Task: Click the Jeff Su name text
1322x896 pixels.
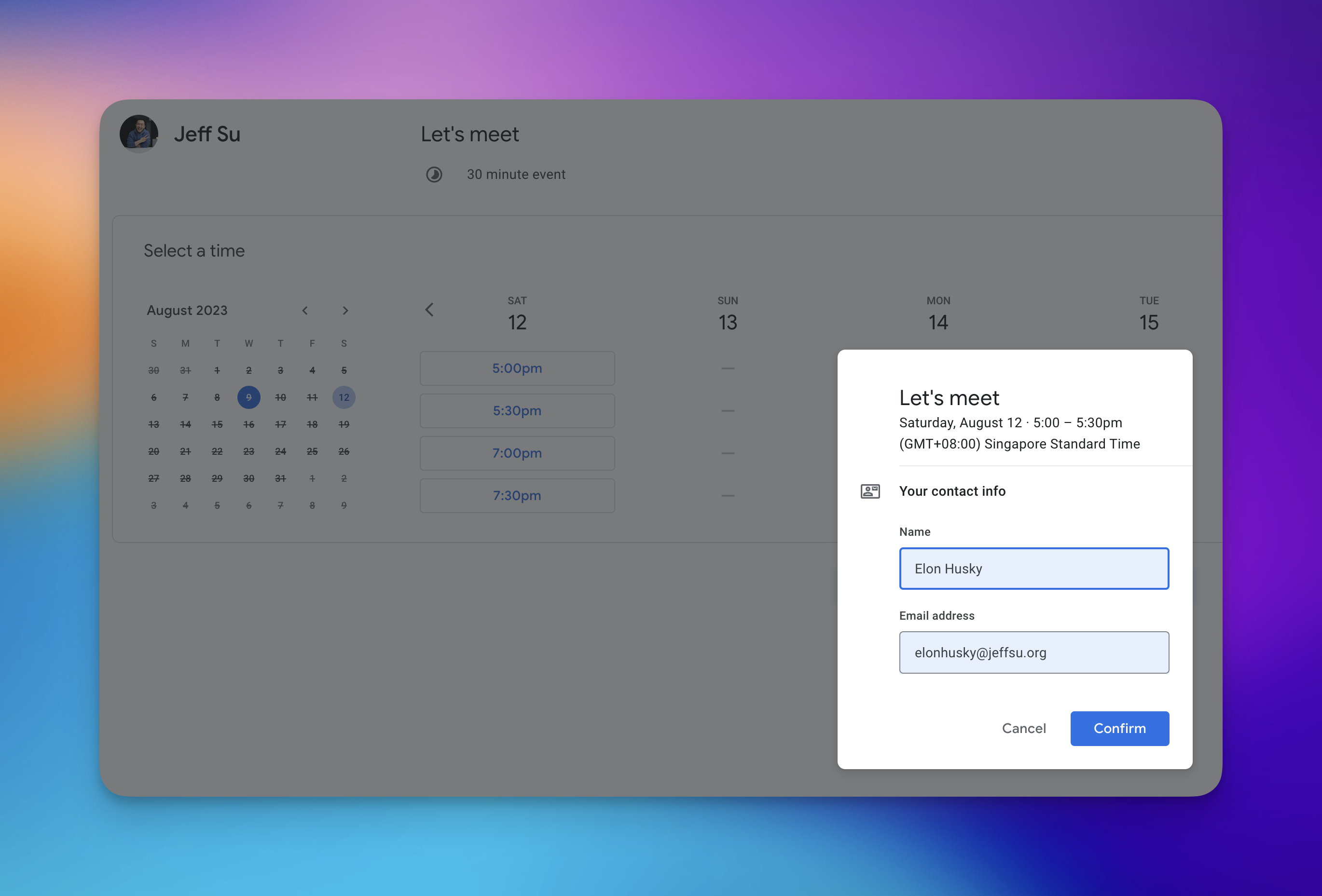Action: tap(207, 134)
